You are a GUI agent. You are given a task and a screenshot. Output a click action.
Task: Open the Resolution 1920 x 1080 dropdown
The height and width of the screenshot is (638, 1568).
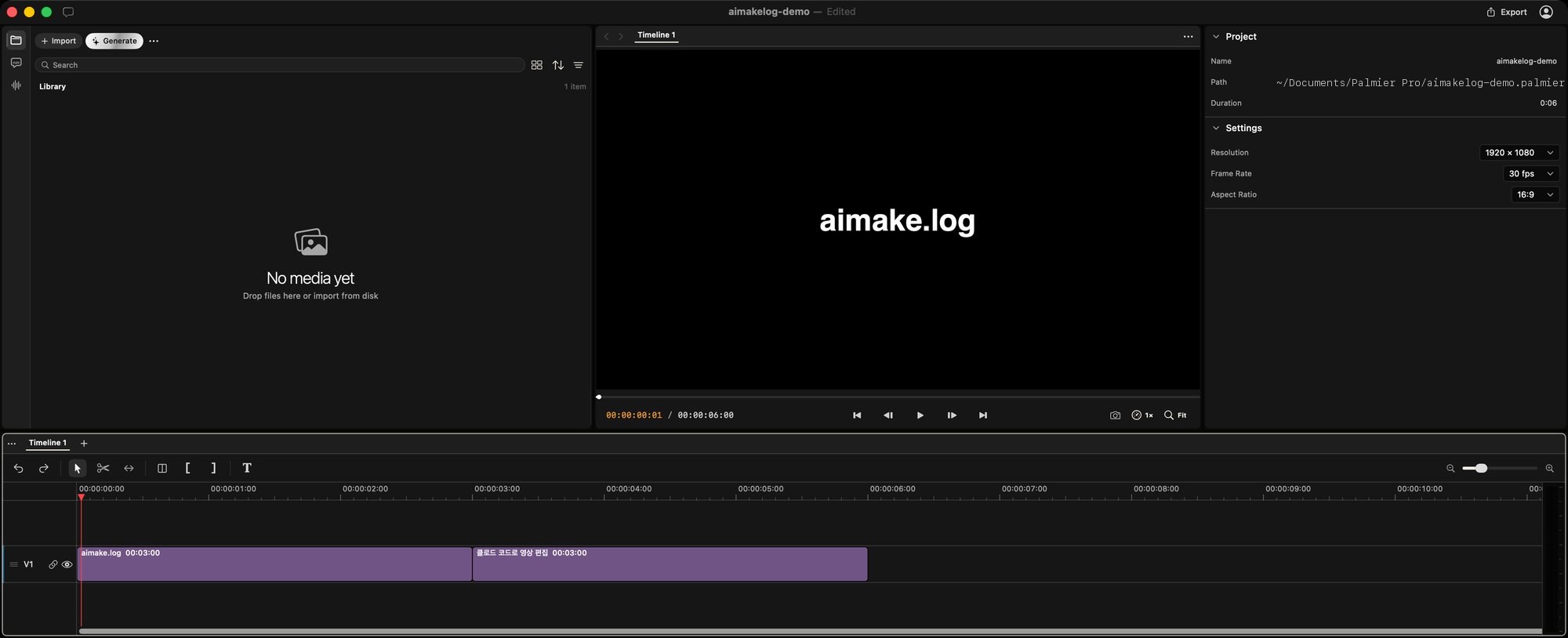1519,153
